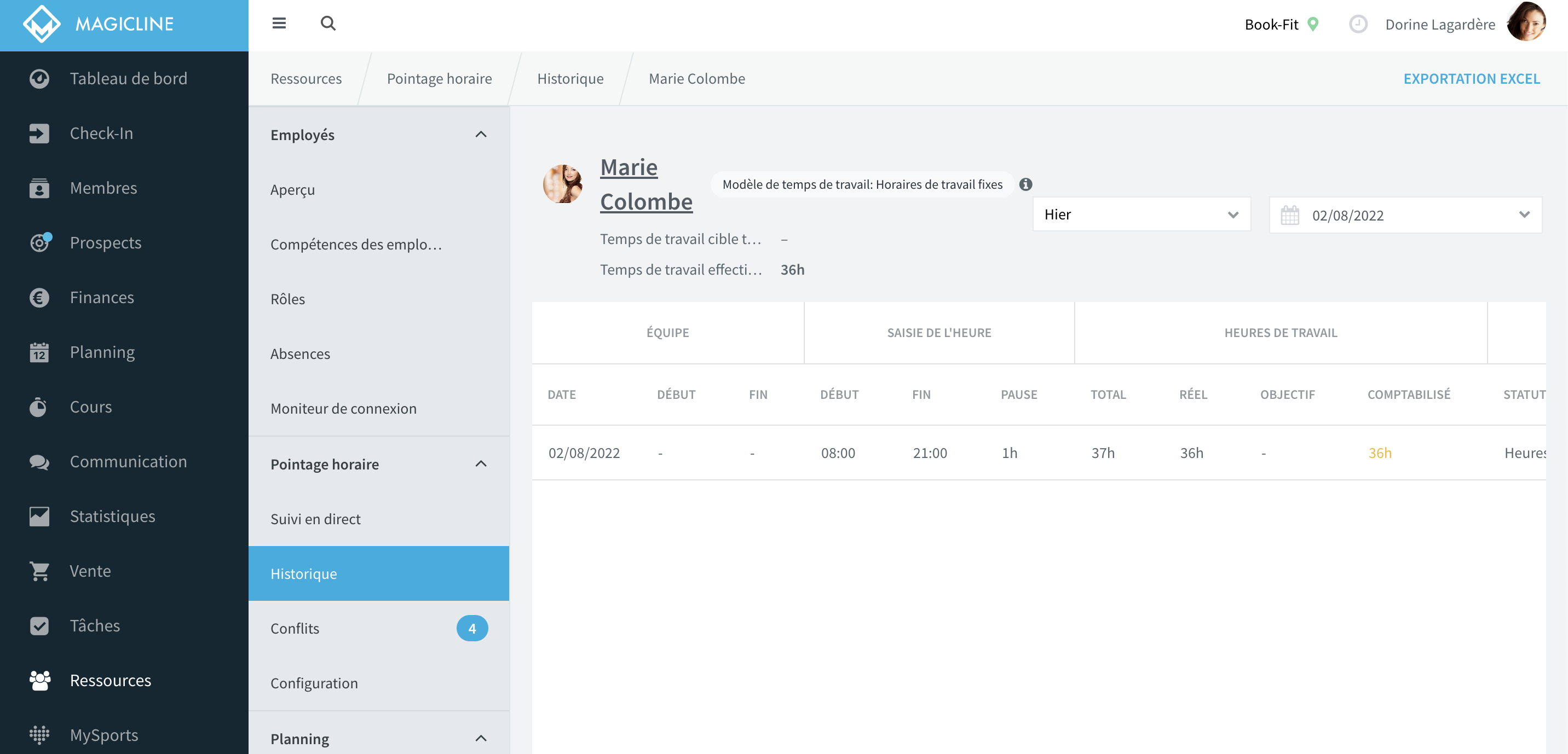Viewport: 1568px width, 754px height.
Task: Collapse the Planning submenu section chevron
Action: pyautogui.click(x=481, y=738)
